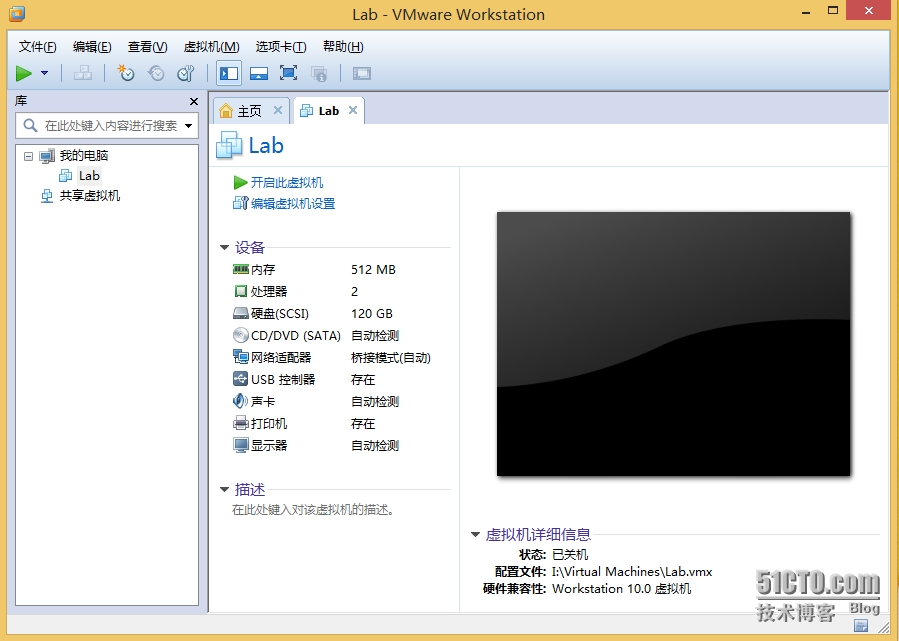This screenshot has width=899, height=641.
Task: Select the 512 MB memory value
Action: (x=373, y=269)
